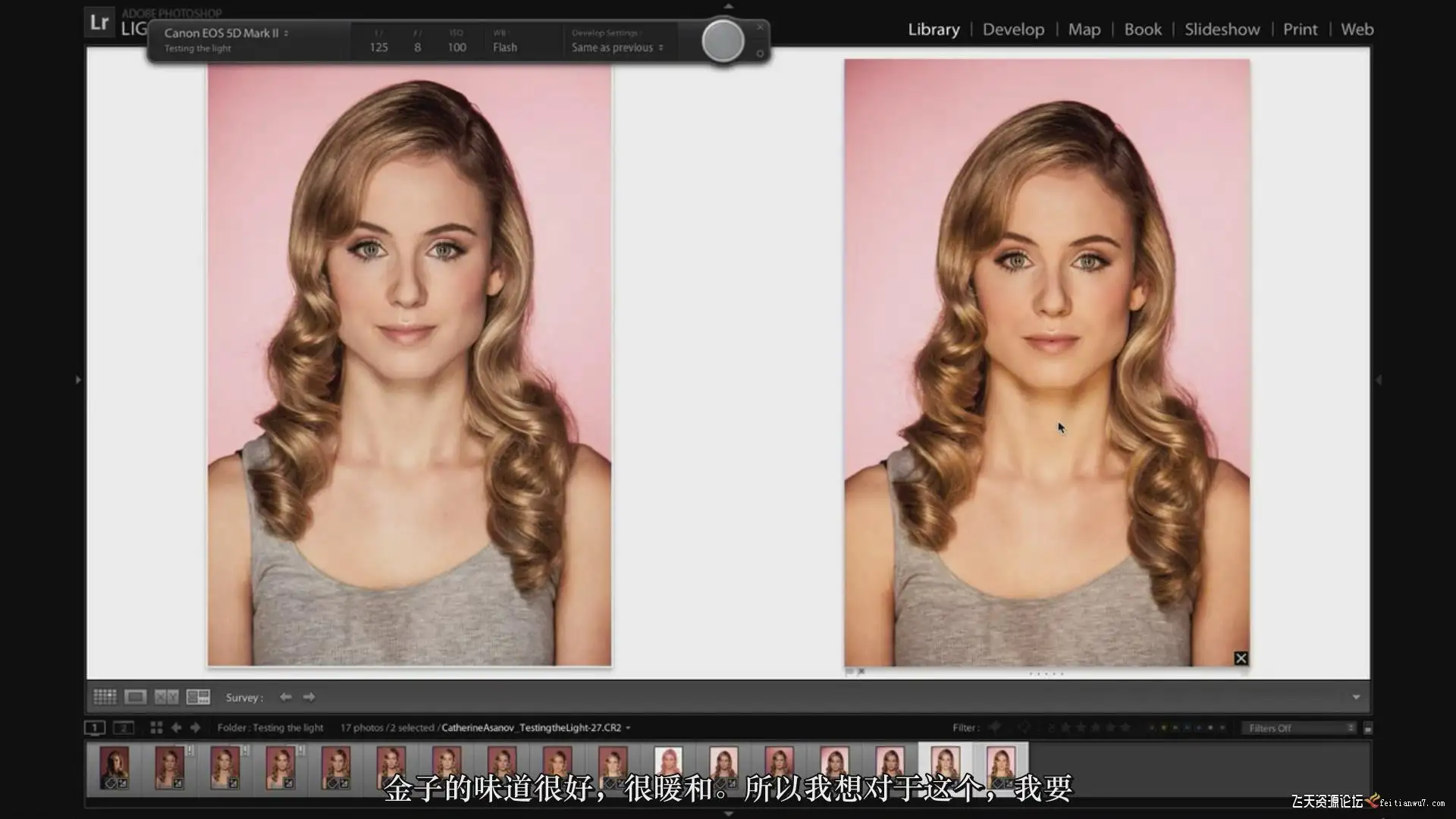Screen dimensions: 1456x819
Task: Open filmstrip grid shortcut icon
Action: pos(156,728)
